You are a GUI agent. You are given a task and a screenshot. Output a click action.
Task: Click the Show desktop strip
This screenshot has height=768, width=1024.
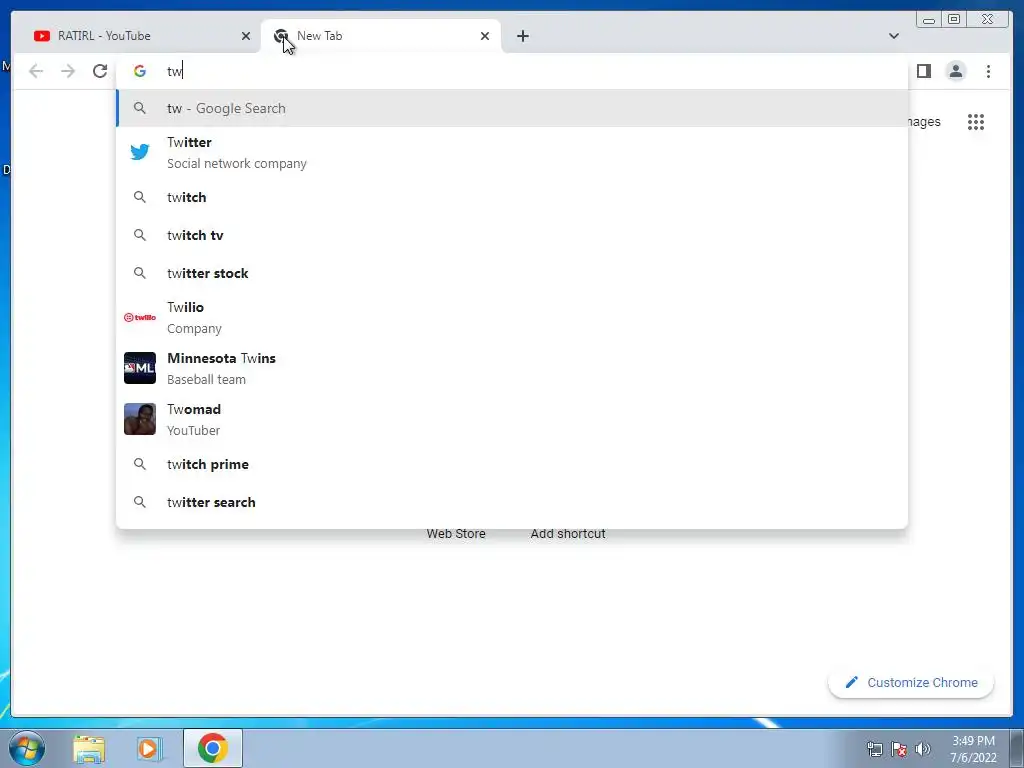point(1017,748)
